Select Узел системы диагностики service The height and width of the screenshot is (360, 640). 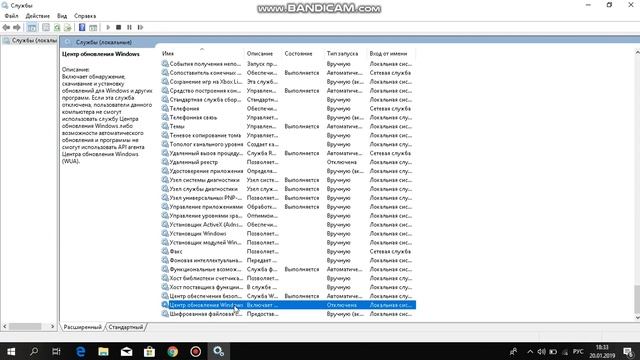288,180
